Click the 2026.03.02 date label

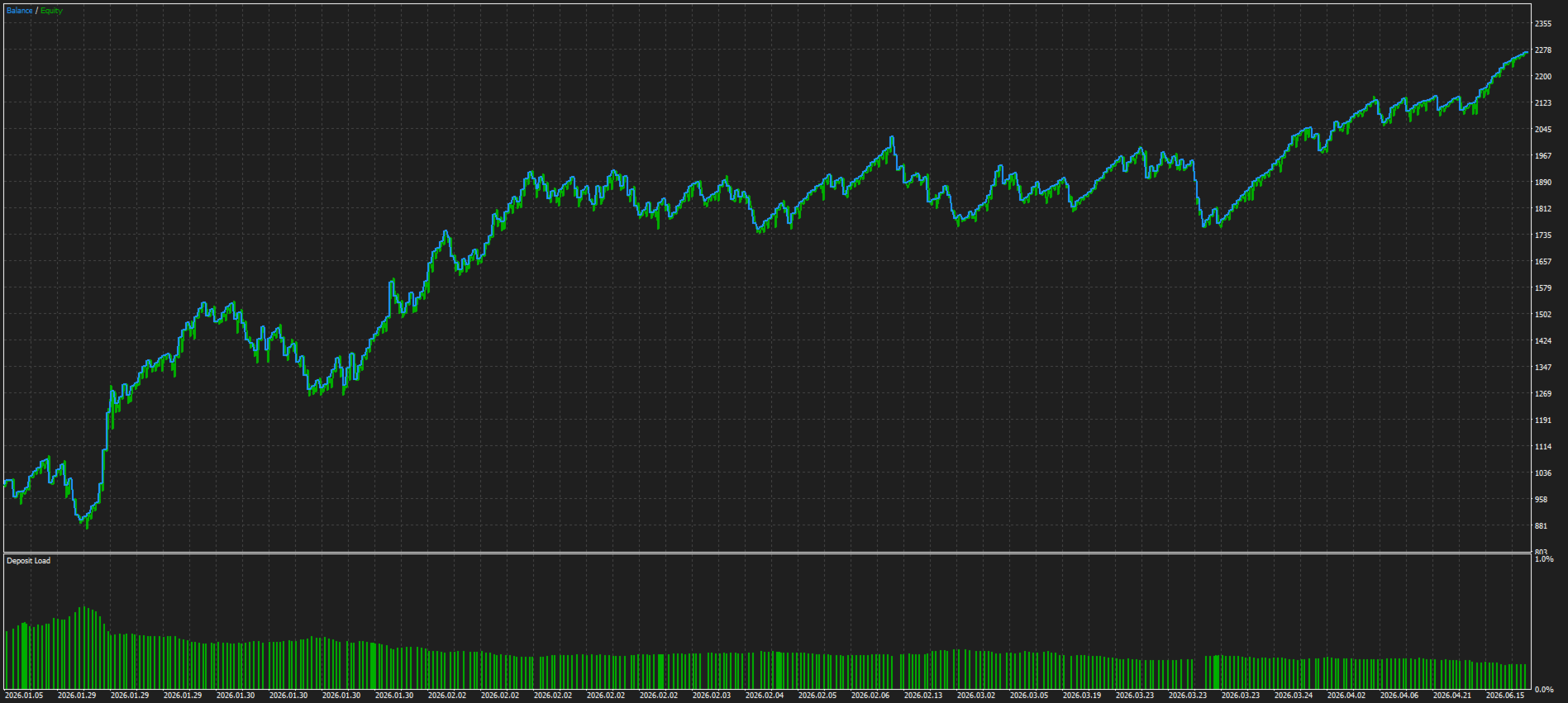pyautogui.click(x=976, y=696)
